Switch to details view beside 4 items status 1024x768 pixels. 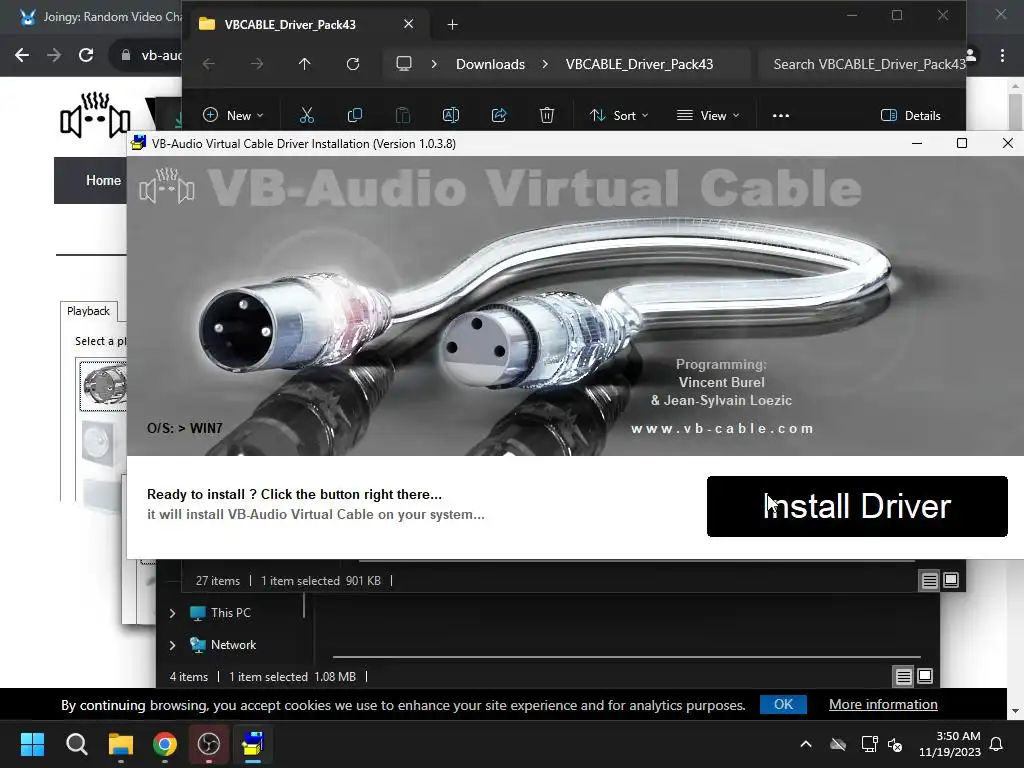pyautogui.click(x=904, y=677)
